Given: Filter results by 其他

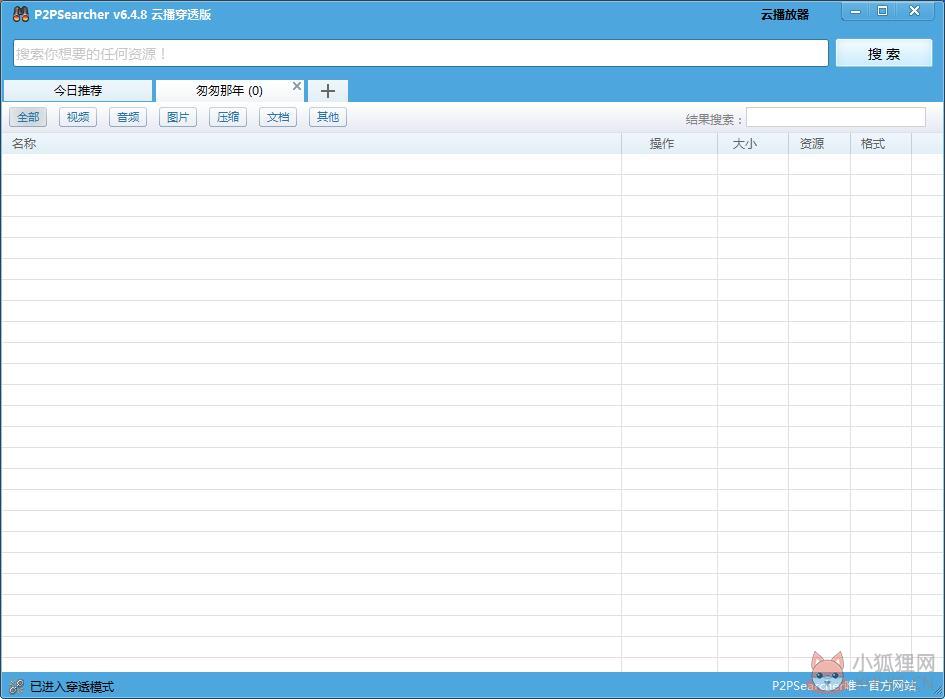Looking at the screenshot, I should 328,117.
